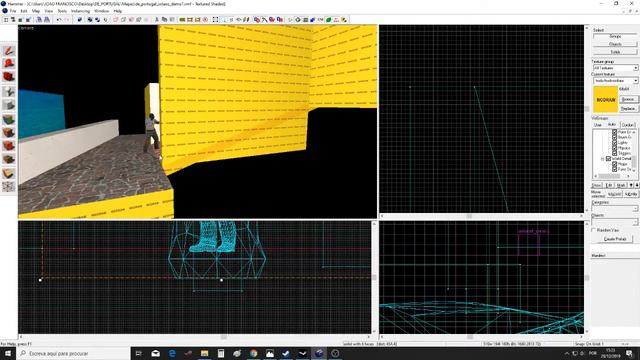Viewport: 640px width, 360px height.
Task: Toggle first checkbox in VisGroups list
Action: [x=615, y=132]
